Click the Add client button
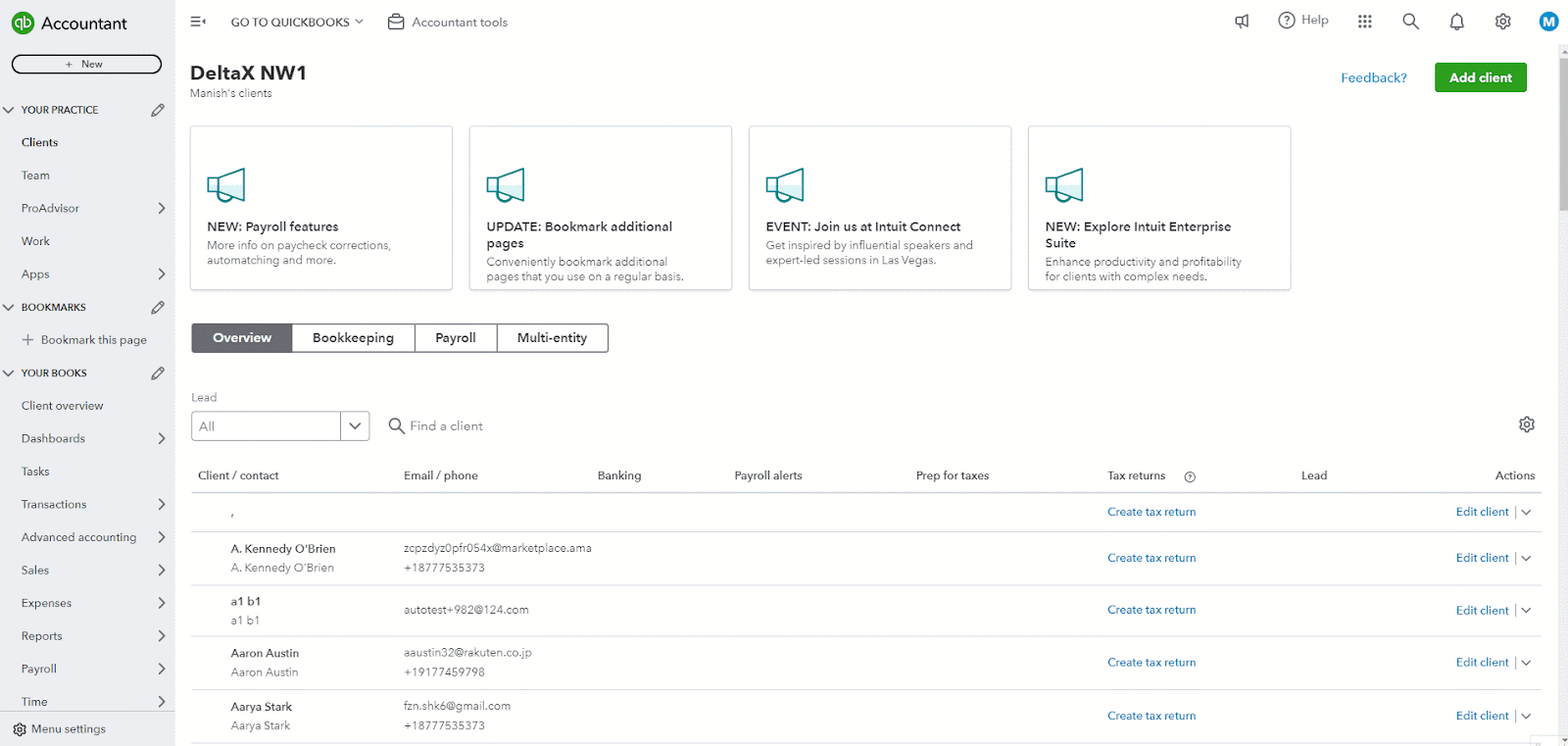Image resolution: width=1568 pixels, height=746 pixels. pos(1480,77)
